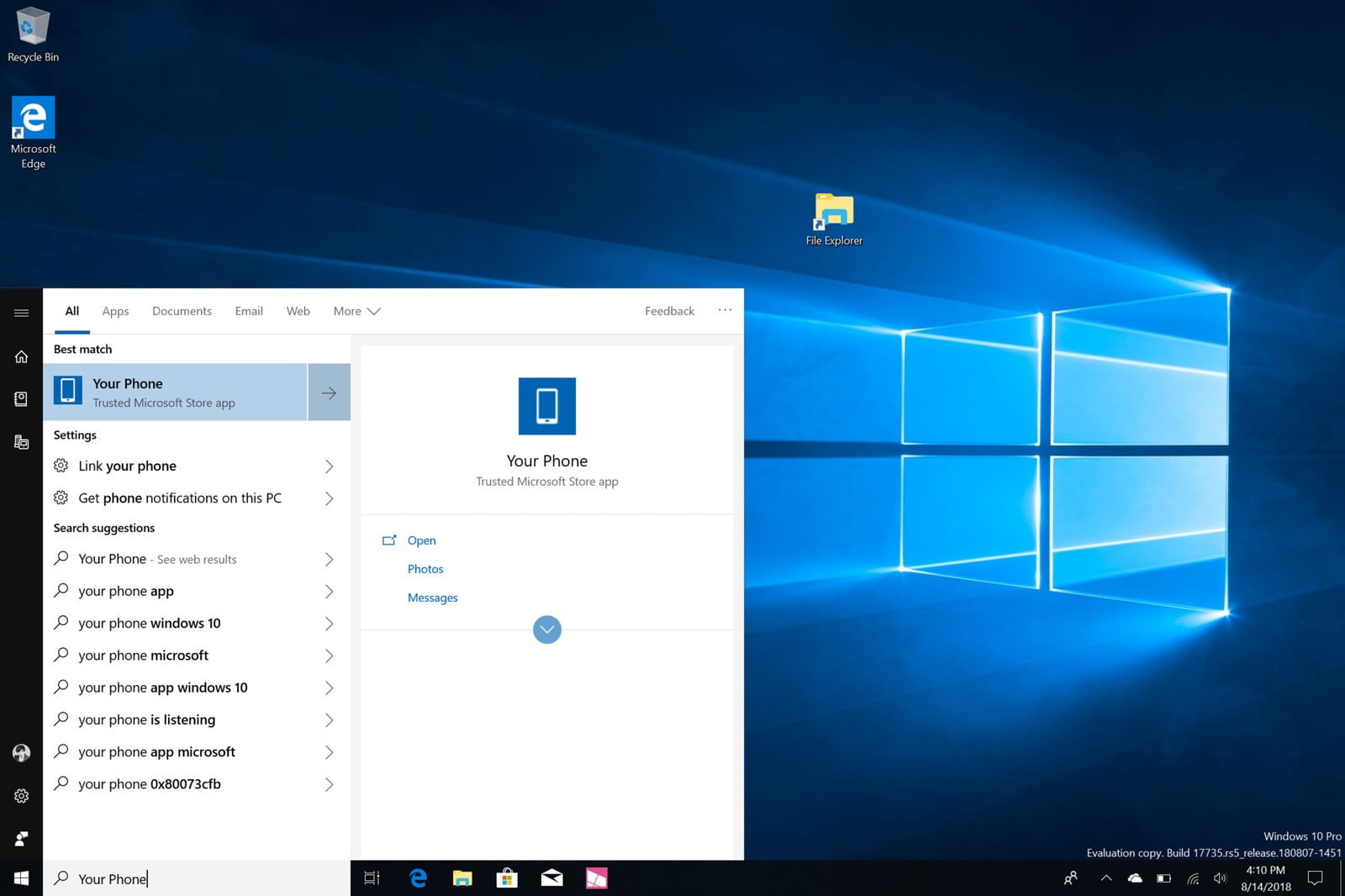Open Messages link in Your Phone preview
Image resolution: width=1345 pixels, height=896 pixels.
[432, 598]
